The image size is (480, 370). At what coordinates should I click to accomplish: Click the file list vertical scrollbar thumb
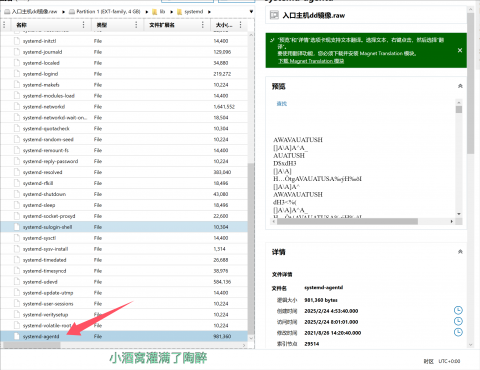coord(251,248)
